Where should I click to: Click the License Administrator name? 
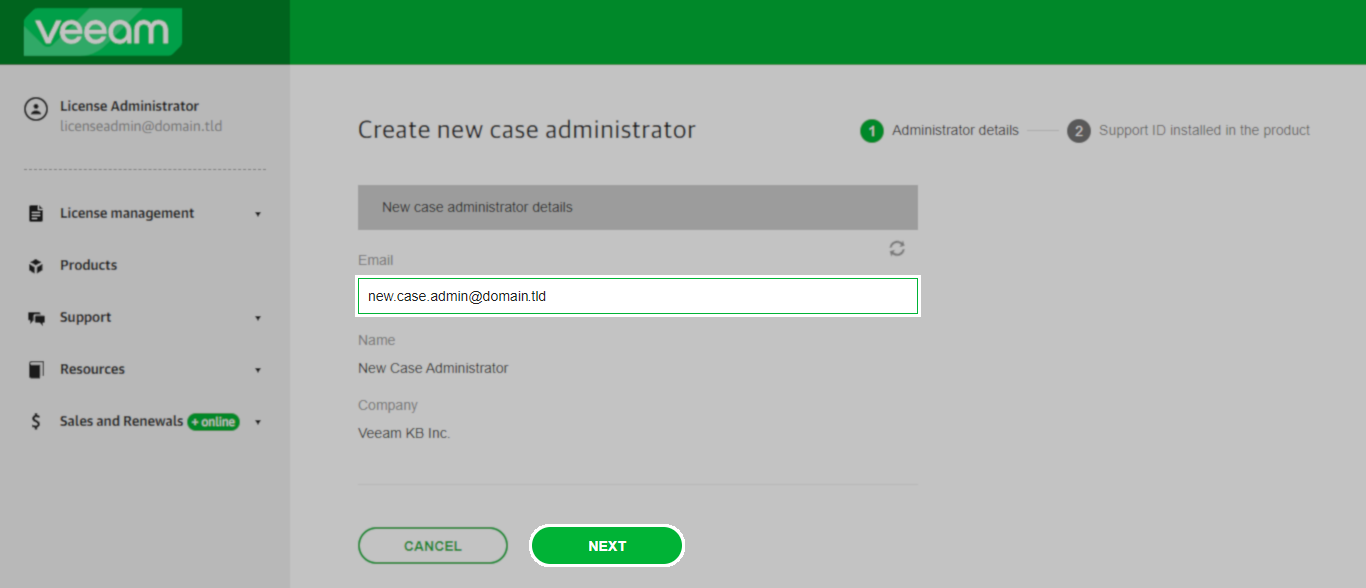pyautogui.click(x=129, y=106)
